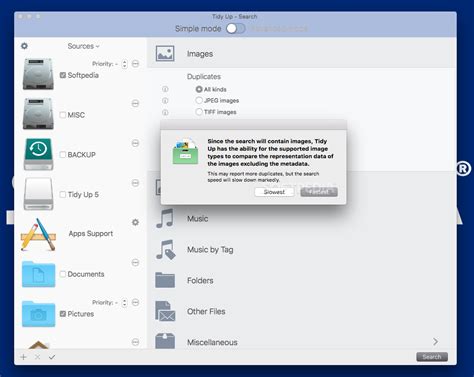Adjust Softpedia priority stepper
This screenshot has height=377, width=474.
(x=124, y=64)
